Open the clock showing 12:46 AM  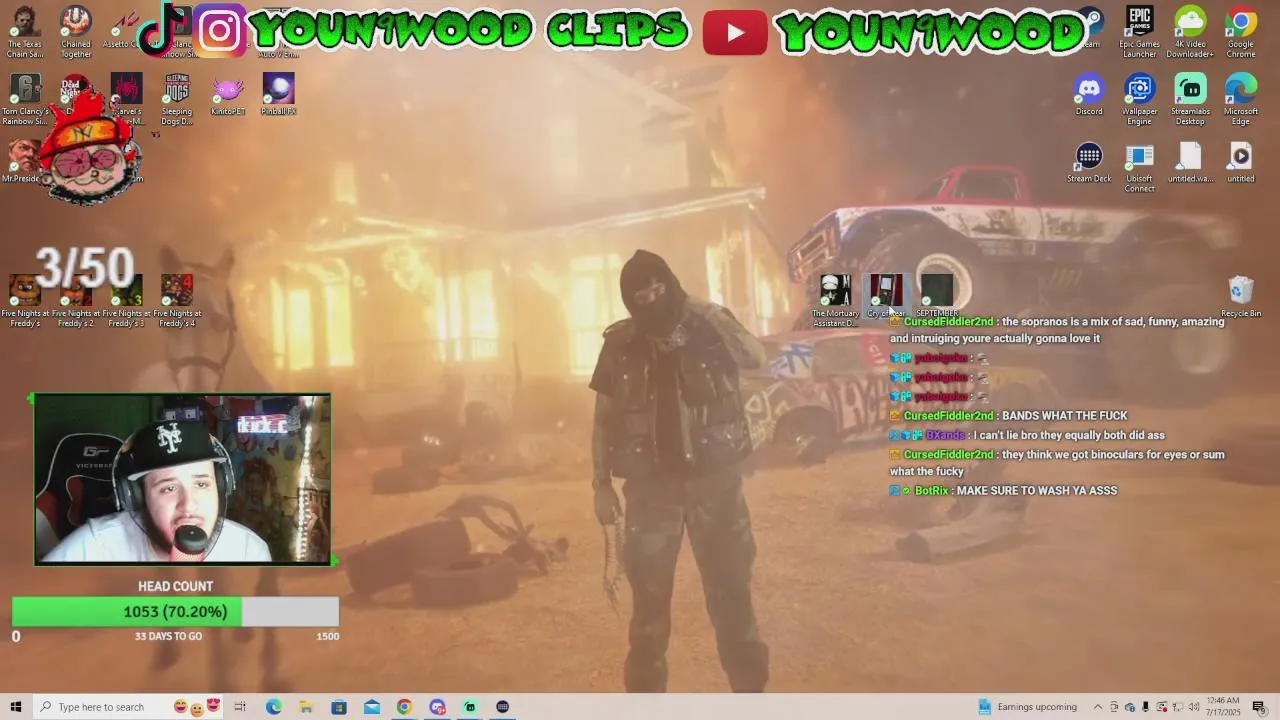coord(1223,707)
